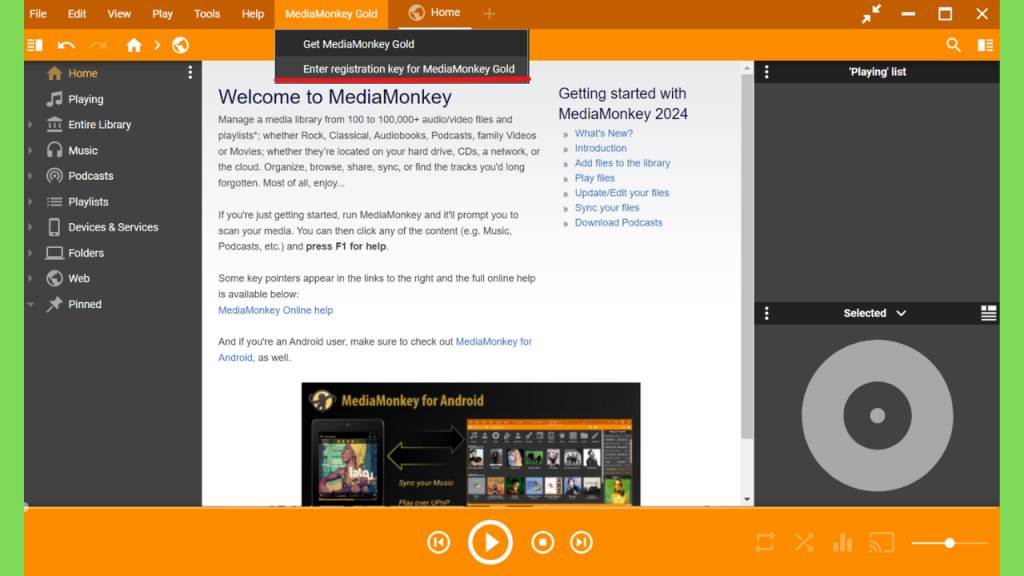This screenshot has width=1024, height=576.
Task: Open the Home node options menu
Action: [x=190, y=72]
